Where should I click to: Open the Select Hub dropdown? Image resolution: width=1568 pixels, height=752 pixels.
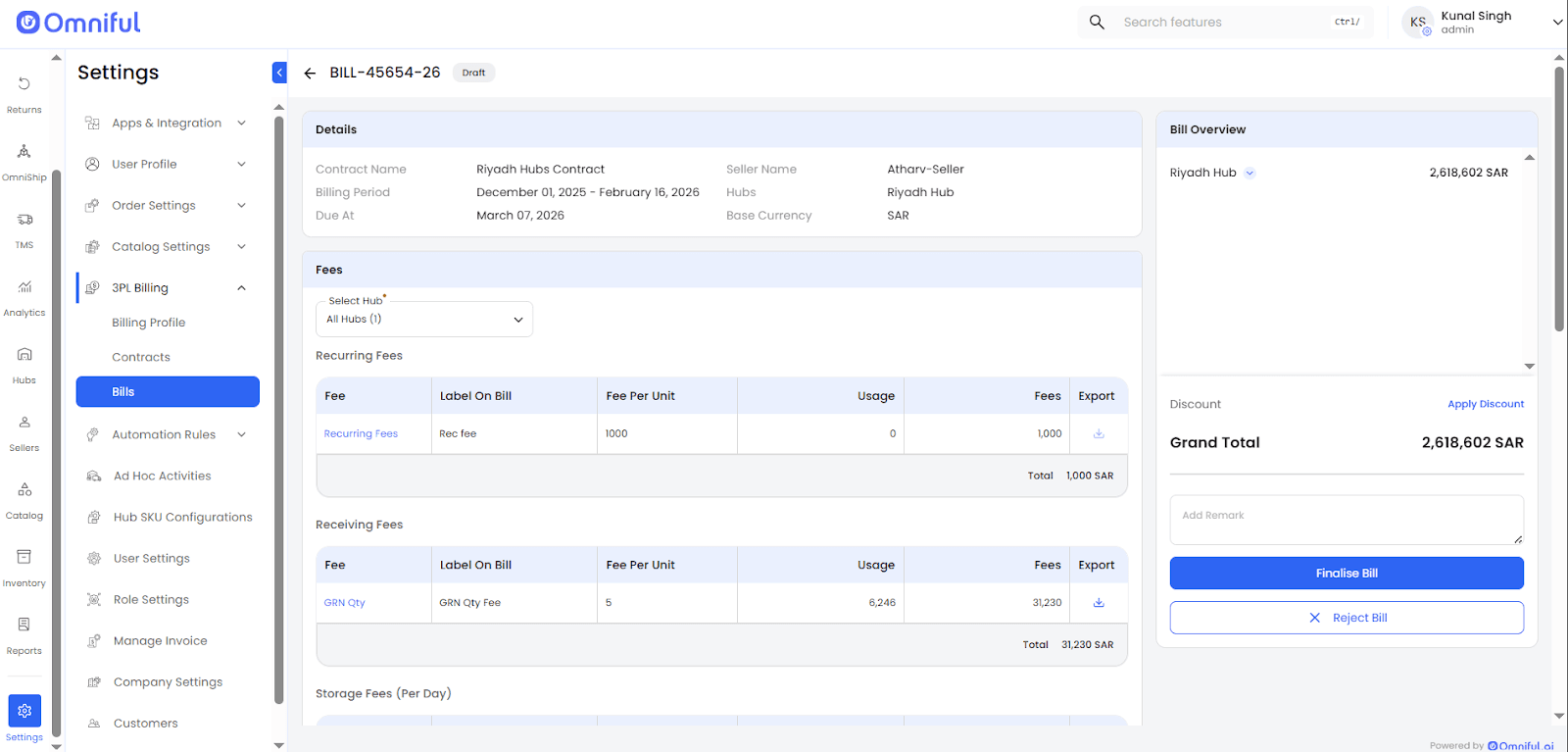[424, 320]
